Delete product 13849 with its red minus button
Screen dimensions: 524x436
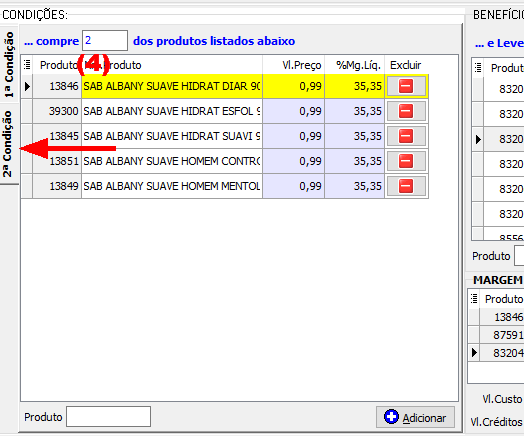point(406,186)
